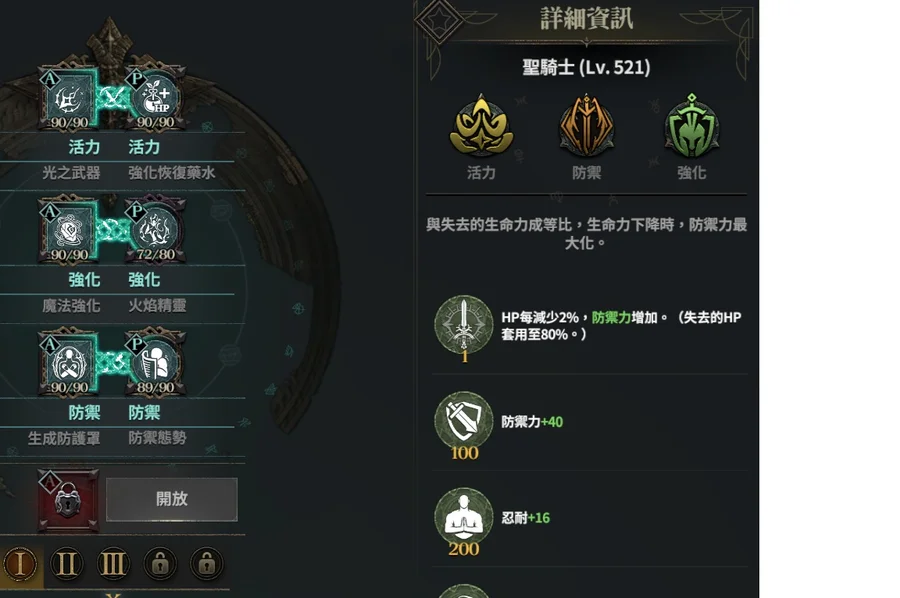Select the 生成防護罩 skill icon

pos(68,364)
